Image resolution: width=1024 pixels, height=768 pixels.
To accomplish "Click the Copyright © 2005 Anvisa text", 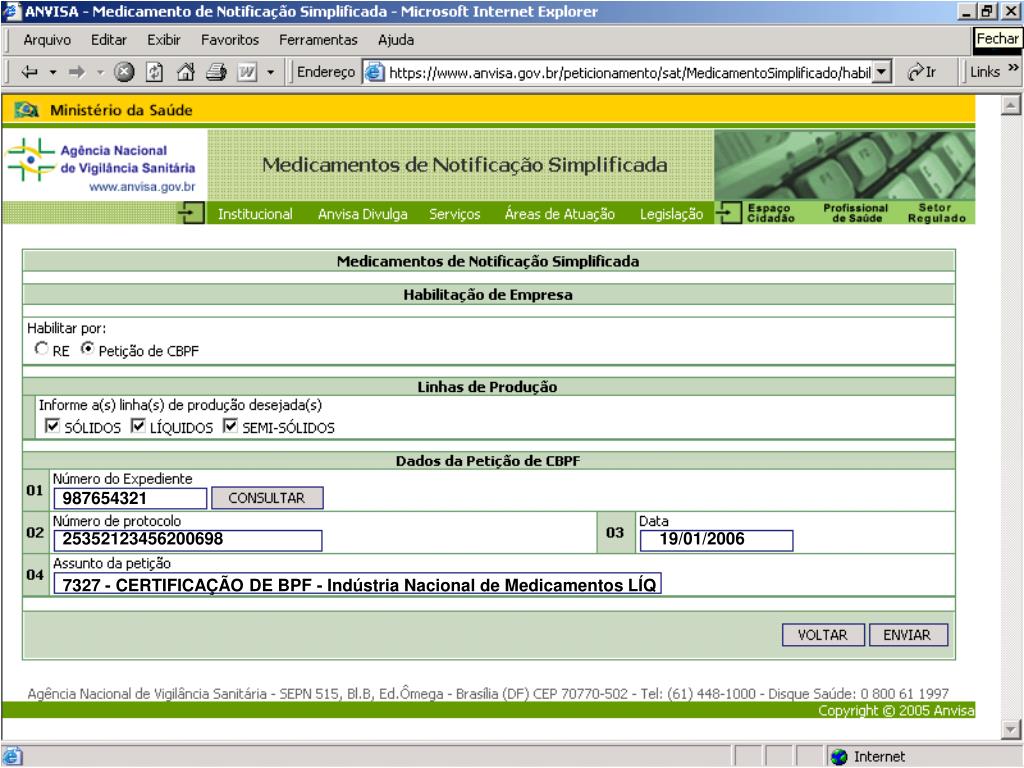I will tap(896, 711).
